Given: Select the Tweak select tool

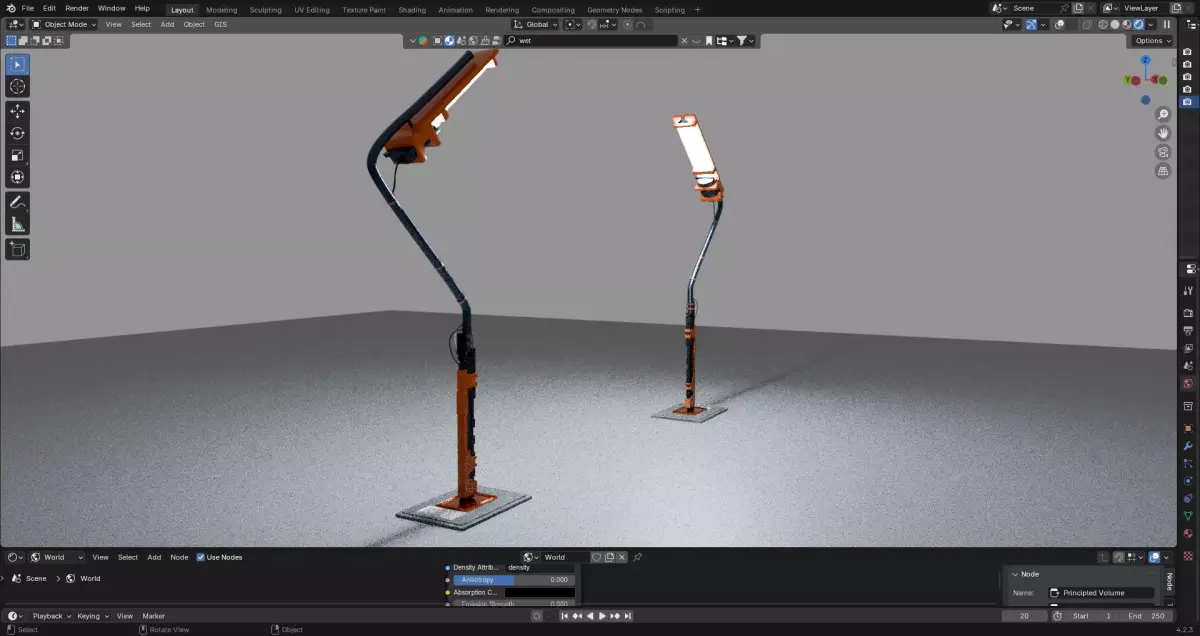Looking at the screenshot, I should [x=16, y=63].
